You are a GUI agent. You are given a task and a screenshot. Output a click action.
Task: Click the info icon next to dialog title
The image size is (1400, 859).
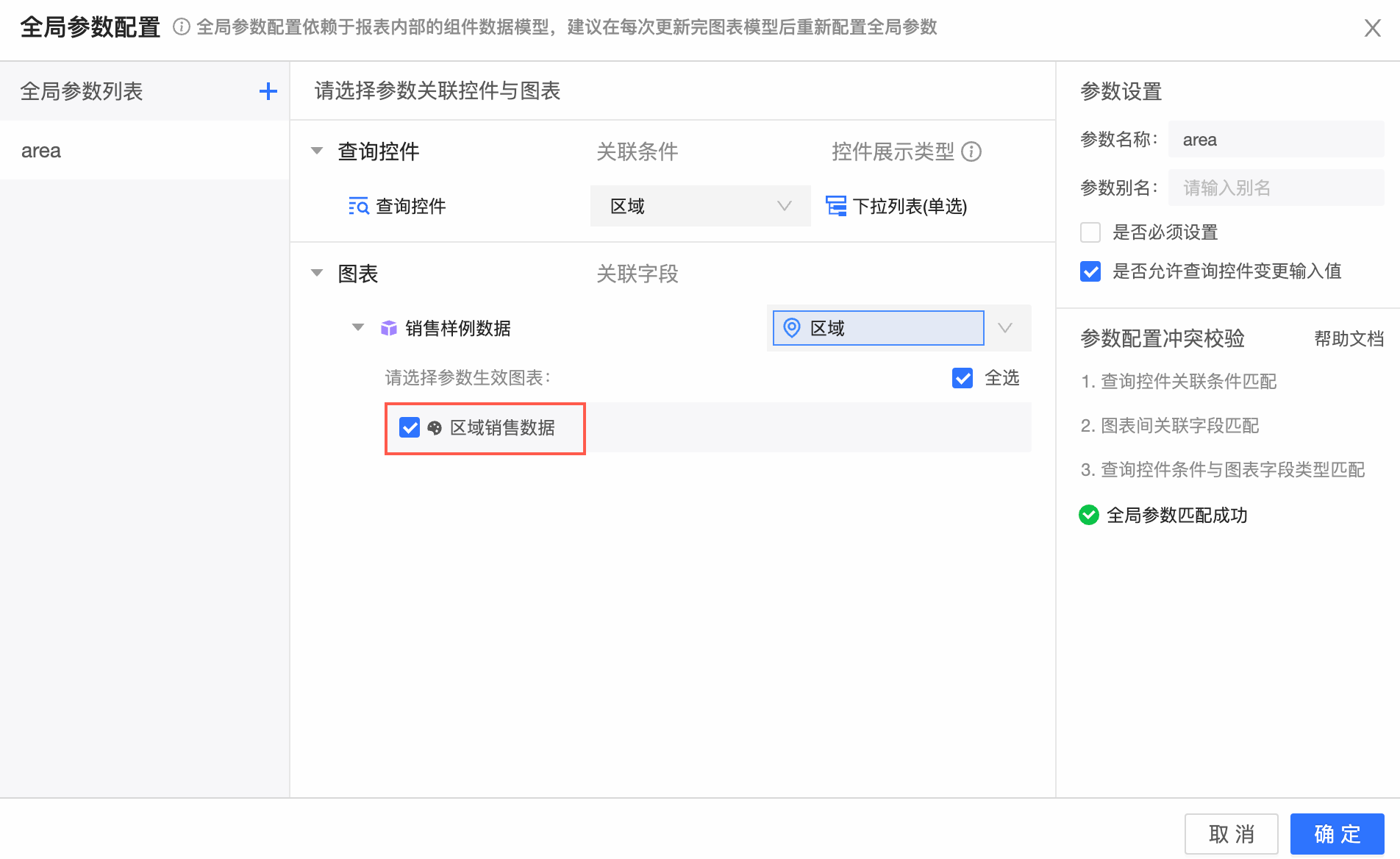click(x=181, y=27)
